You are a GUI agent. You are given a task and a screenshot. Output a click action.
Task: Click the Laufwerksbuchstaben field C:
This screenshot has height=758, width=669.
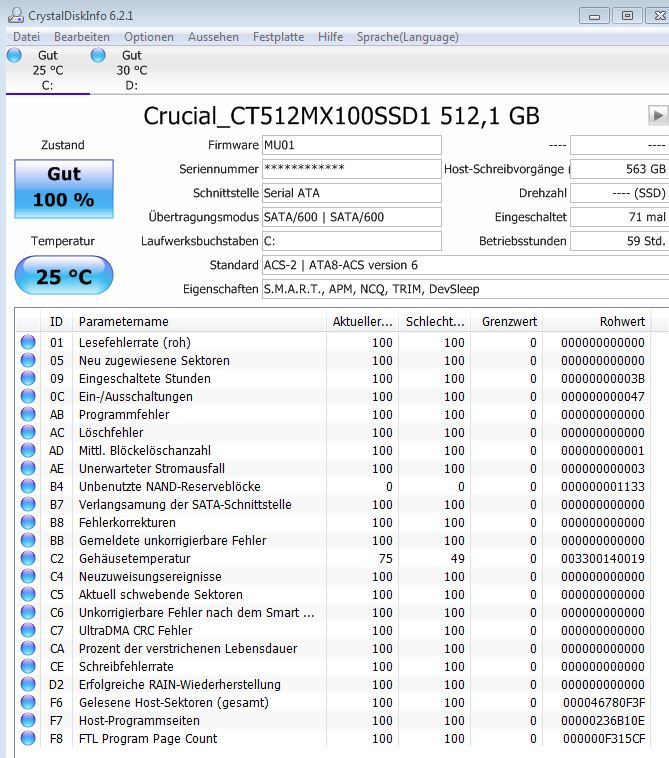coord(351,241)
